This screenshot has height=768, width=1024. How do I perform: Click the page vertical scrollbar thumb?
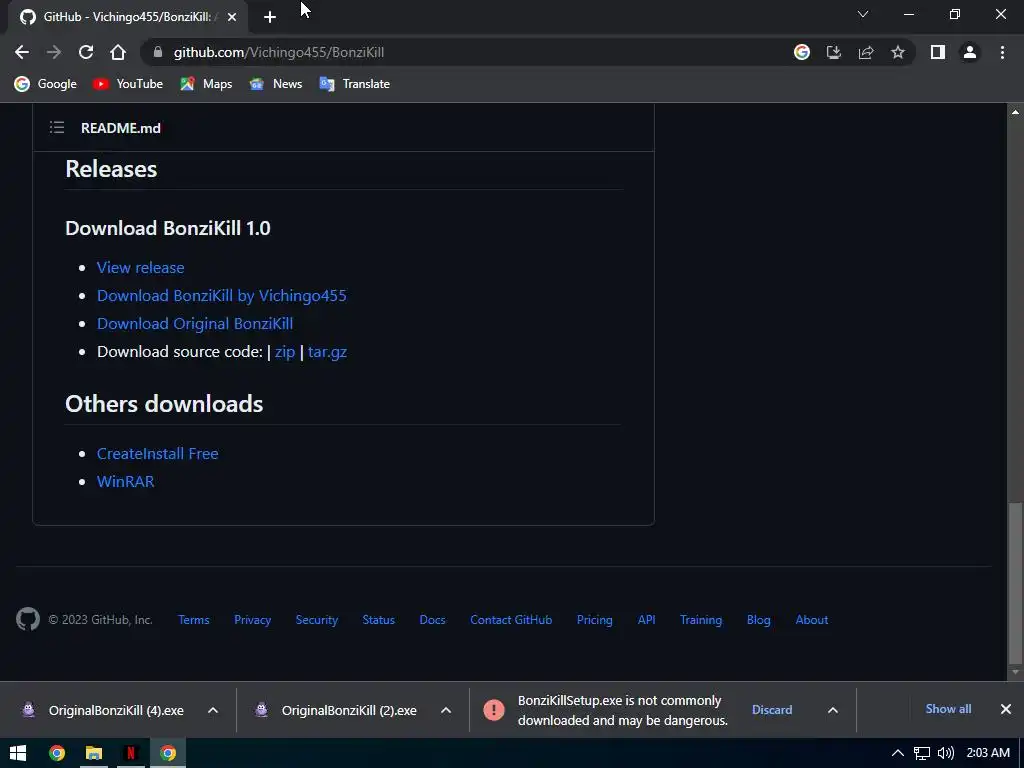(1015, 581)
